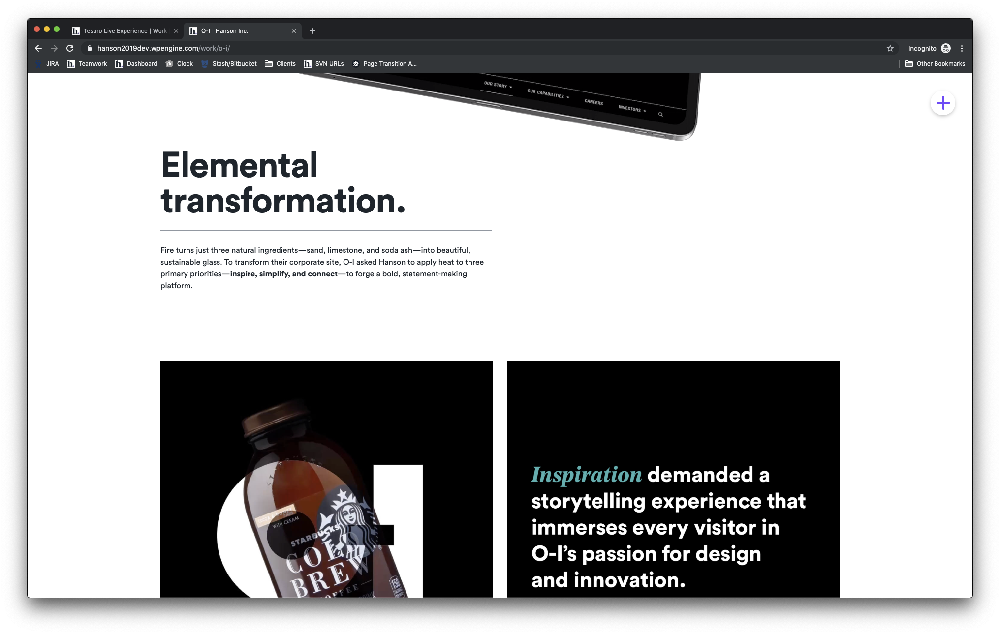
Task: Reload the current page
Action: click(x=70, y=48)
